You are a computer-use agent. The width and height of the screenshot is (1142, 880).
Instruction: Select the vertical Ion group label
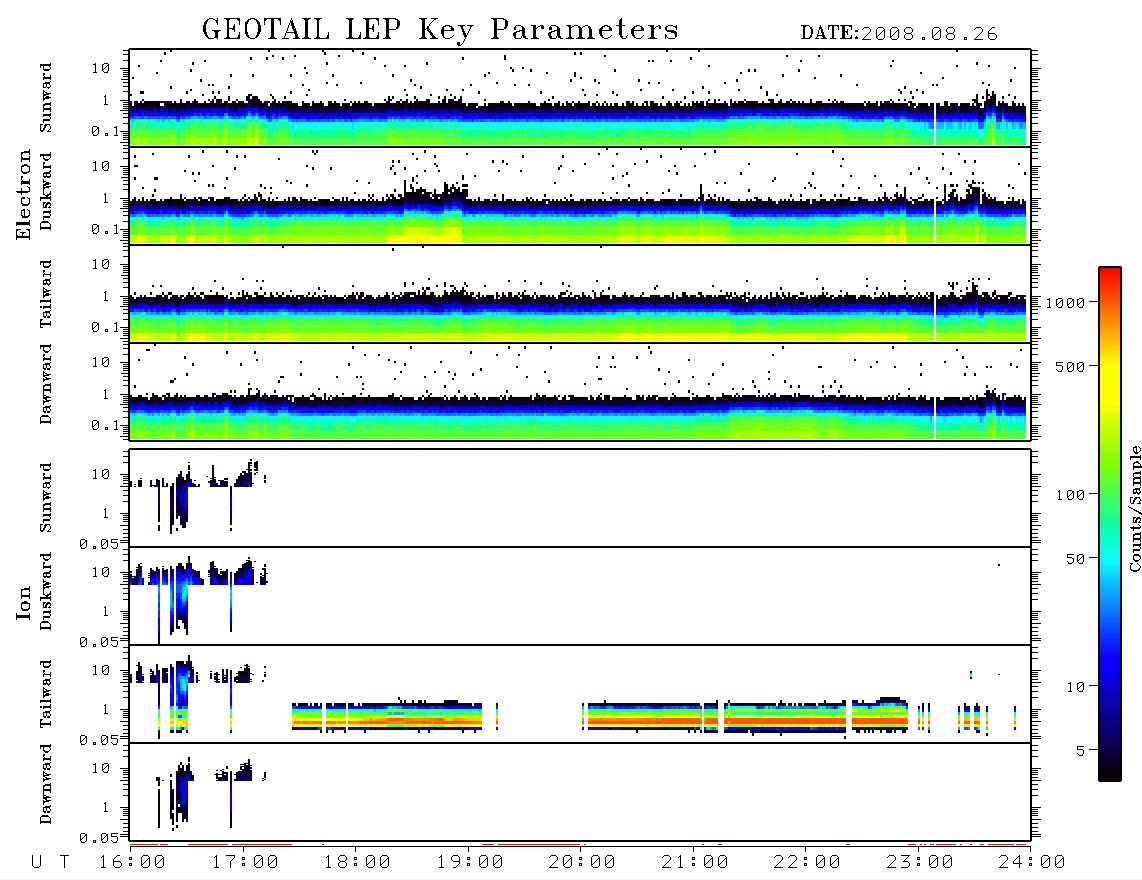coord(23,603)
